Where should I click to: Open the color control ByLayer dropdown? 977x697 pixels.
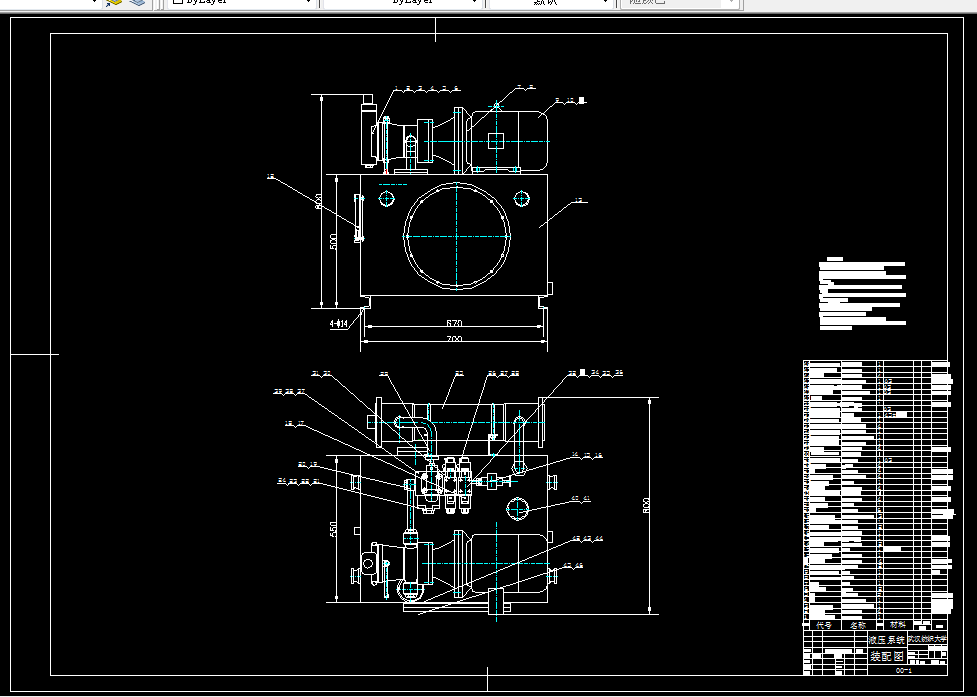(x=241, y=2)
